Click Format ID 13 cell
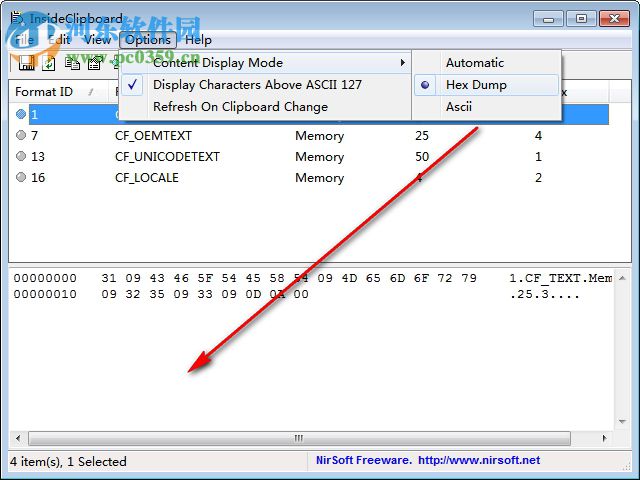 click(38, 156)
